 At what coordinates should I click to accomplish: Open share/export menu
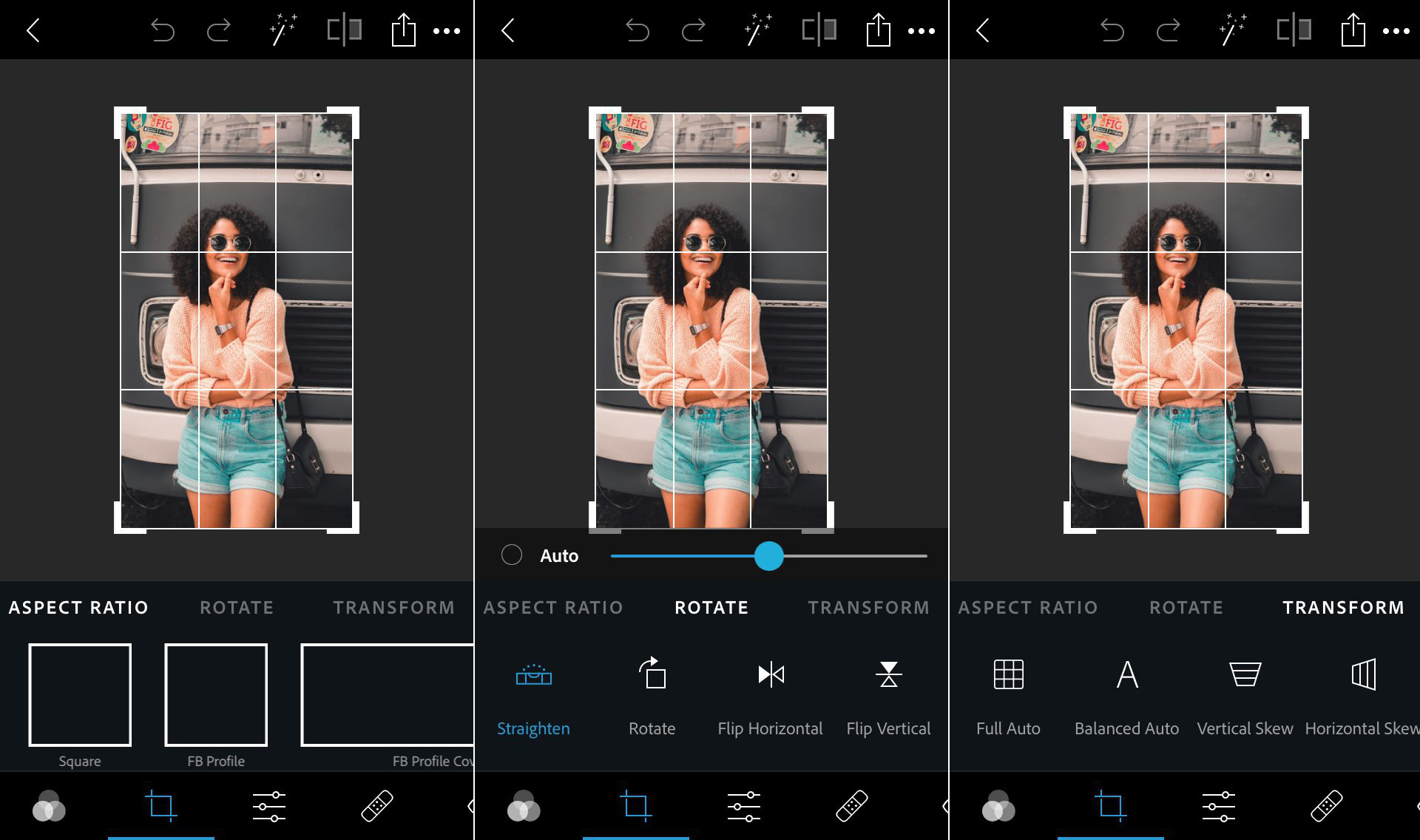(400, 28)
